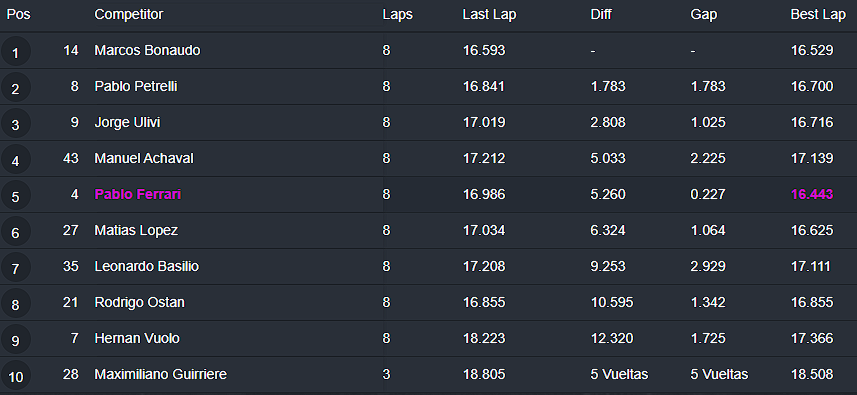Select Manuel Achaval's row name
Viewport: 857px width, 395px height.
144,158
